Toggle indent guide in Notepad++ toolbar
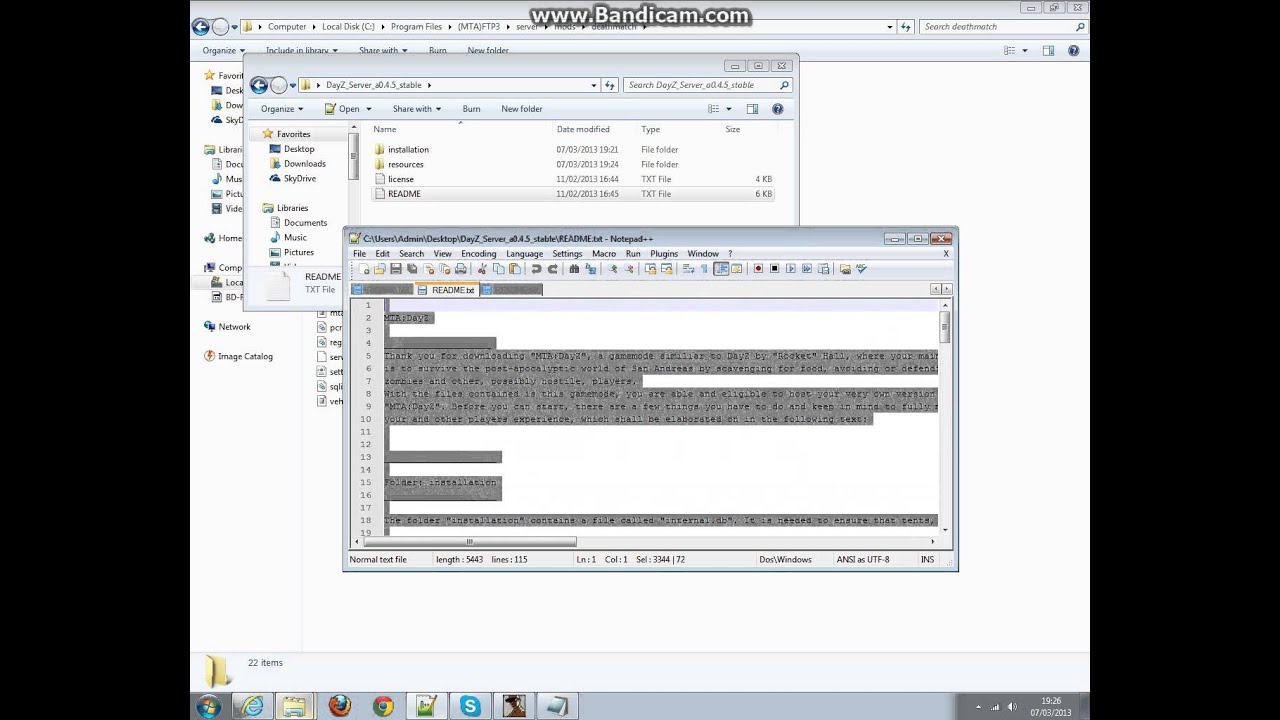 [720, 269]
